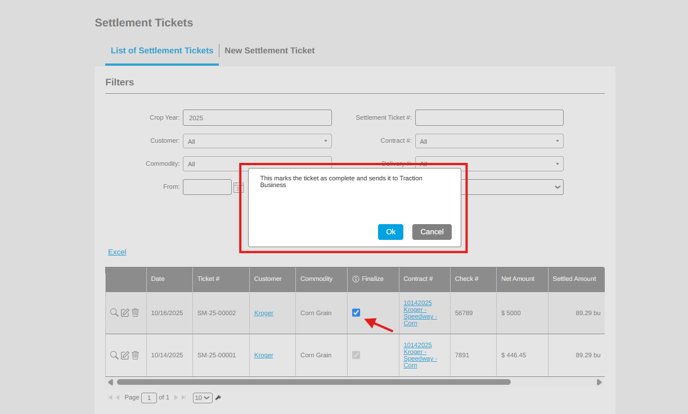The image size is (688, 414).
Task: Click the edit pencil icon for ticket SM-25-00002
Action: (125, 313)
